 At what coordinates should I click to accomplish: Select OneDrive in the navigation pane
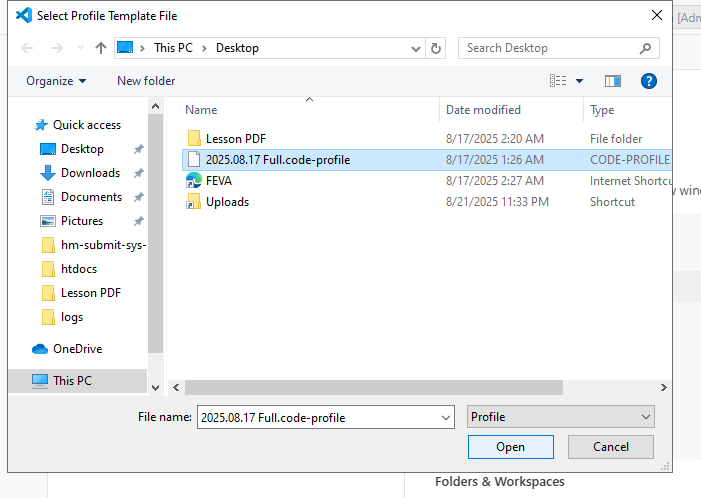tap(77, 349)
